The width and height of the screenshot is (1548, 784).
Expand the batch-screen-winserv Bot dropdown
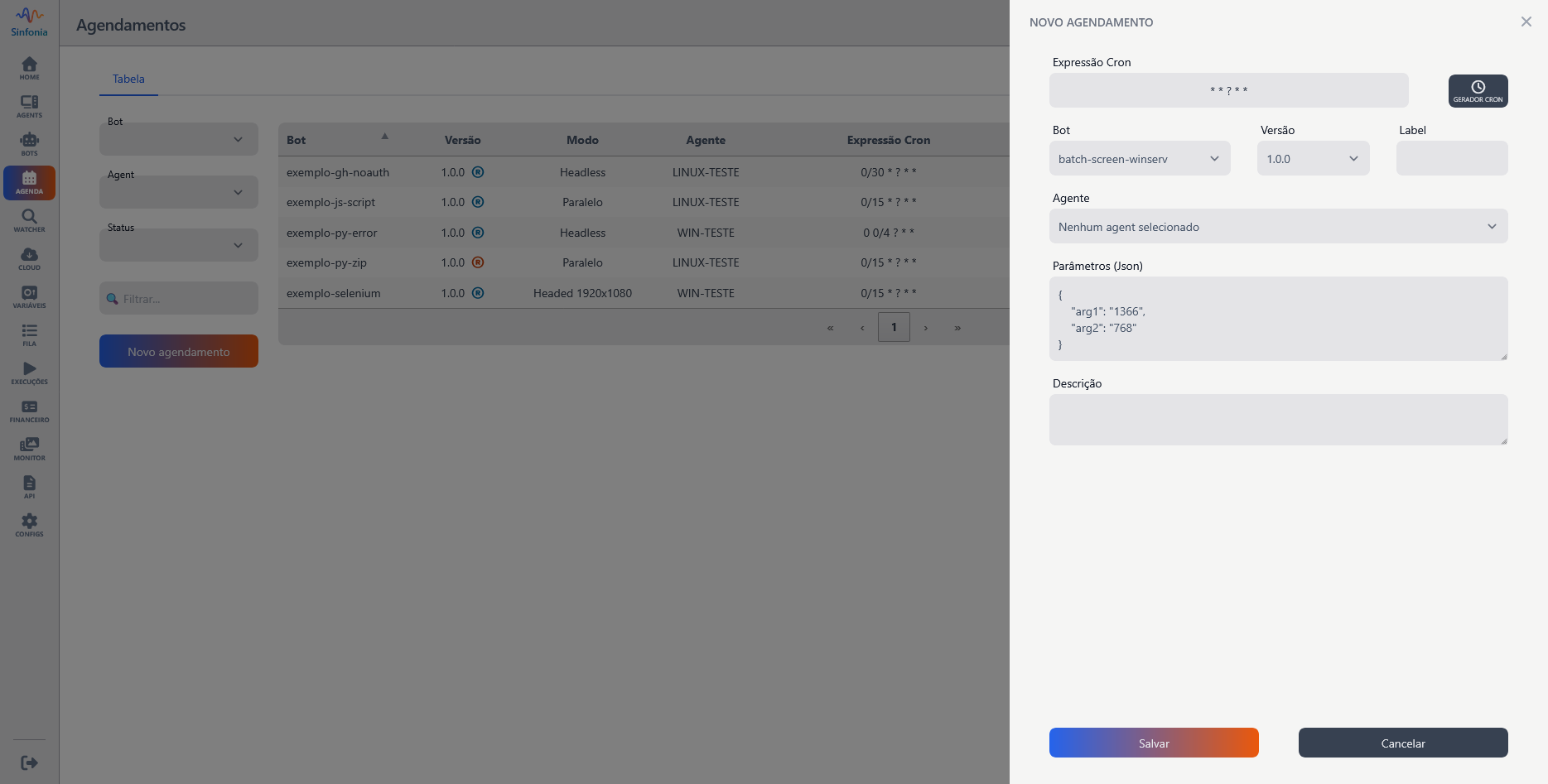coord(1139,159)
